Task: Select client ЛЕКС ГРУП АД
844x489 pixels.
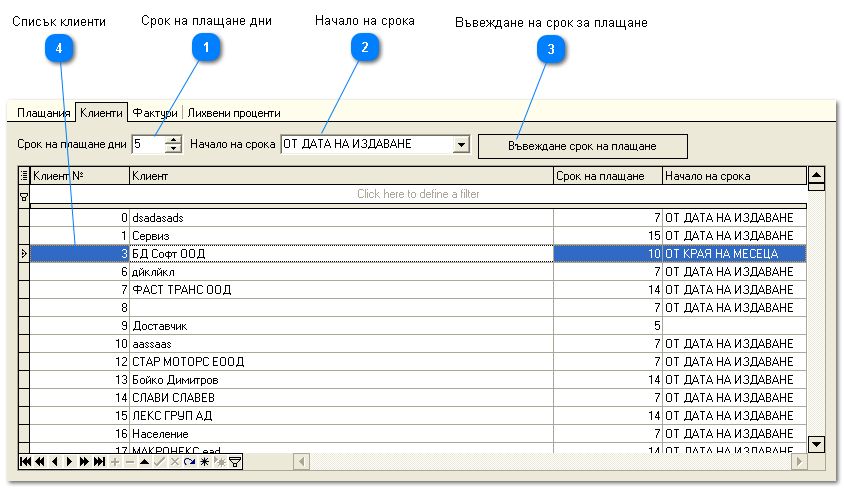Action: (x=418, y=416)
